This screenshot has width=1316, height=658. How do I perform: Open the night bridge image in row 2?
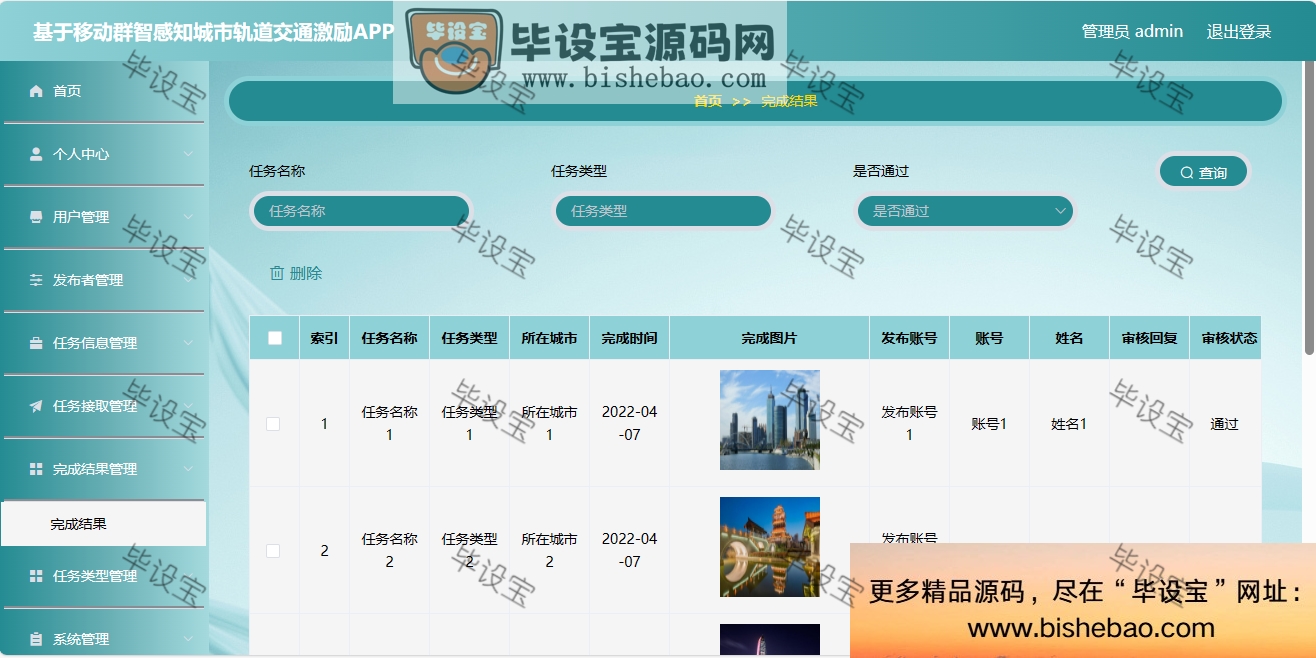click(770, 547)
